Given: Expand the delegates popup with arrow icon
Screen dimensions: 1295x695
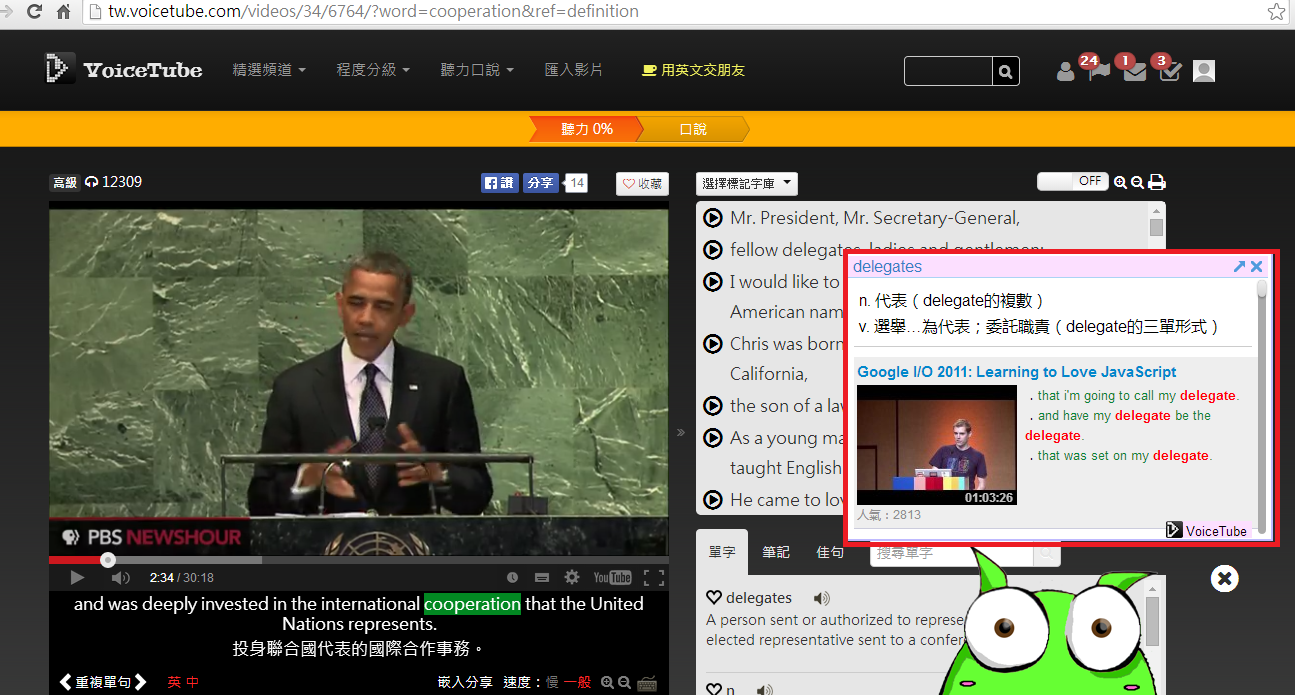Looking at the screenshot, I should [x=1239, y=267].
